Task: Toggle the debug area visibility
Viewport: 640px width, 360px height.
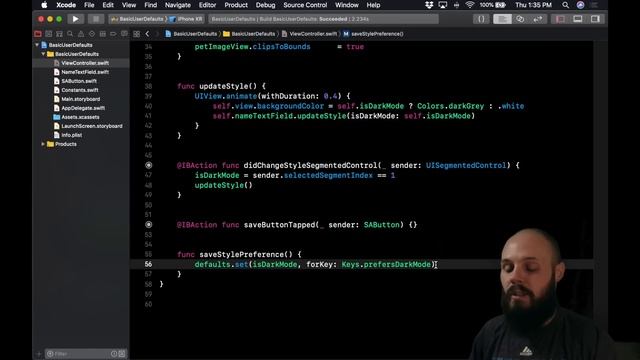Action: tap(578, 19)
